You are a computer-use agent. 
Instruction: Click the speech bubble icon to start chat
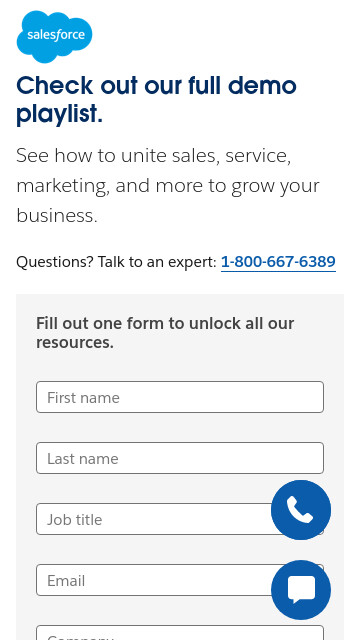click(x=301, y=590)
